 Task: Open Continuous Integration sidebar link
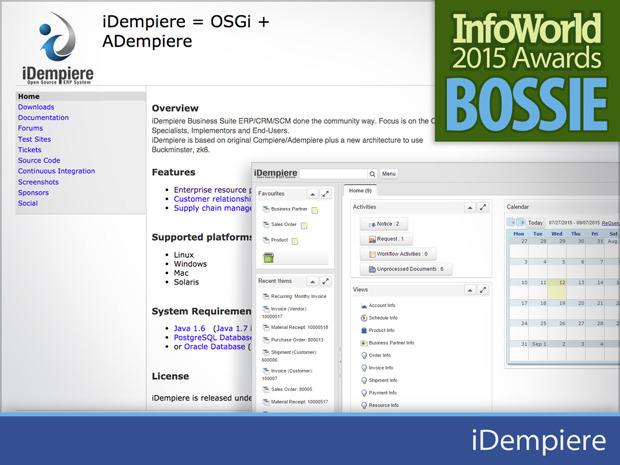[x=57, y=171]
